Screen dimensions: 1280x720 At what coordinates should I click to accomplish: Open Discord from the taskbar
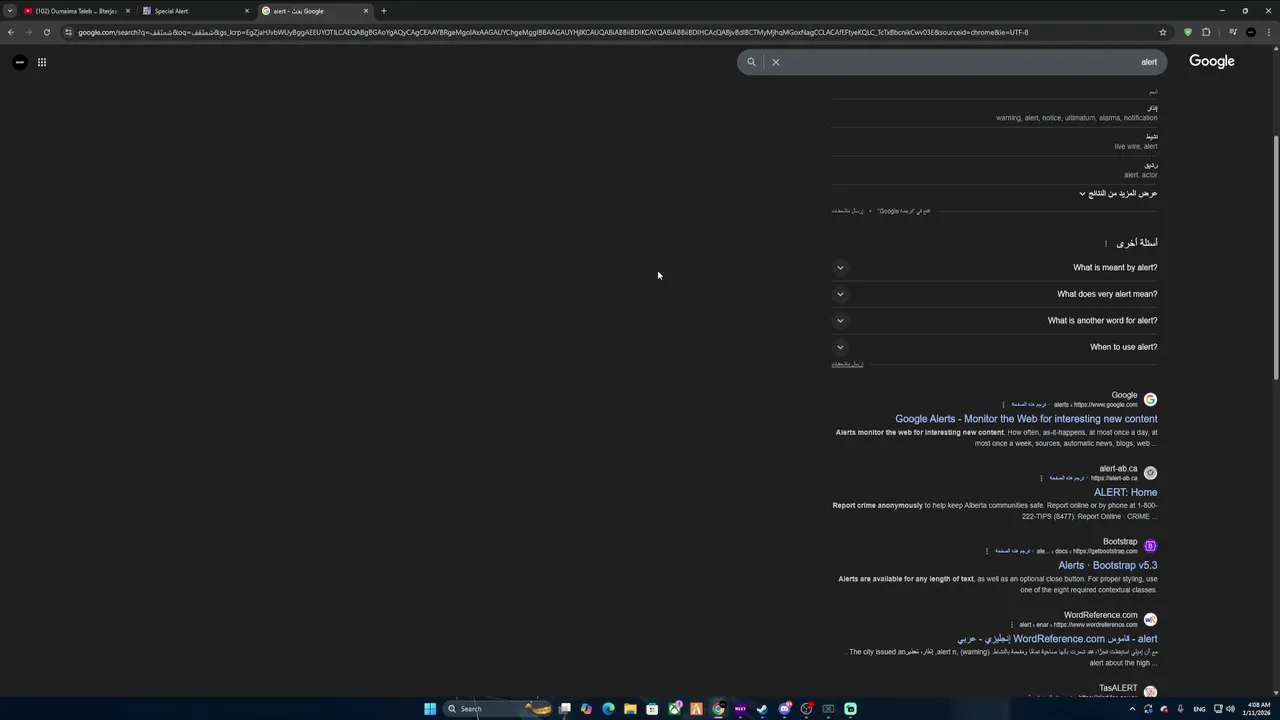(784, 709)
